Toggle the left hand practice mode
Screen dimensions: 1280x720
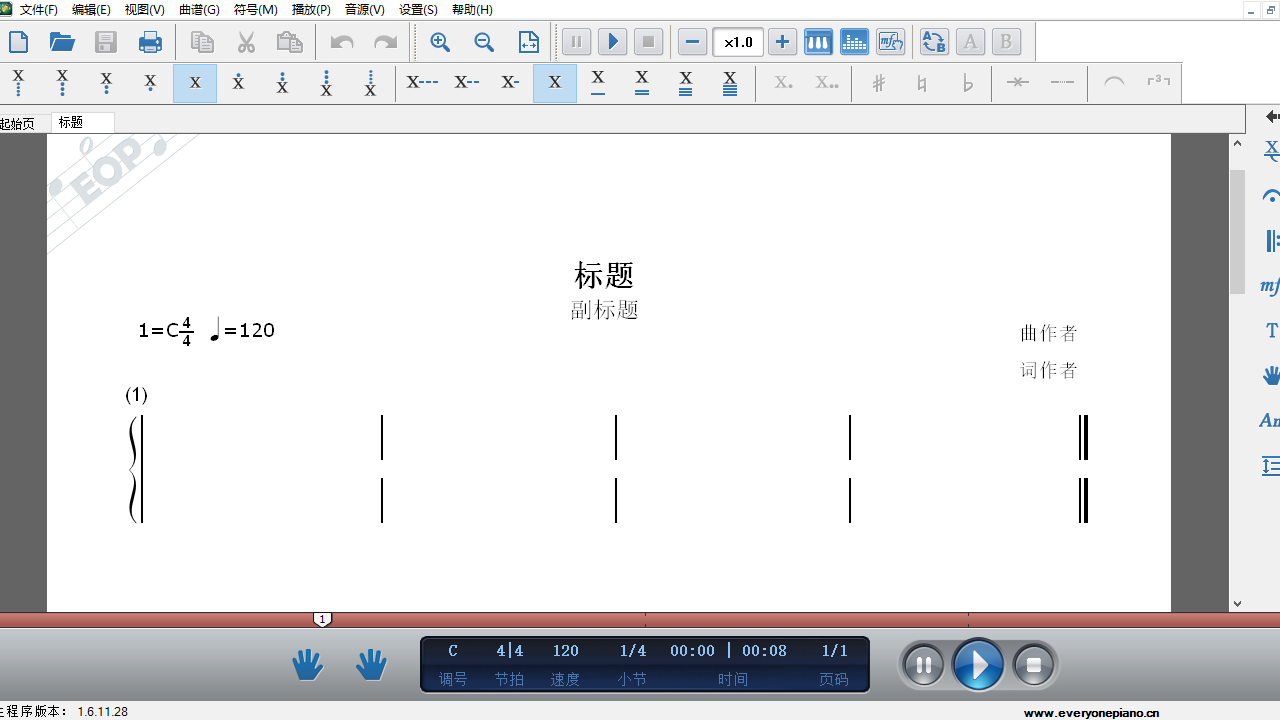[307, 663]
